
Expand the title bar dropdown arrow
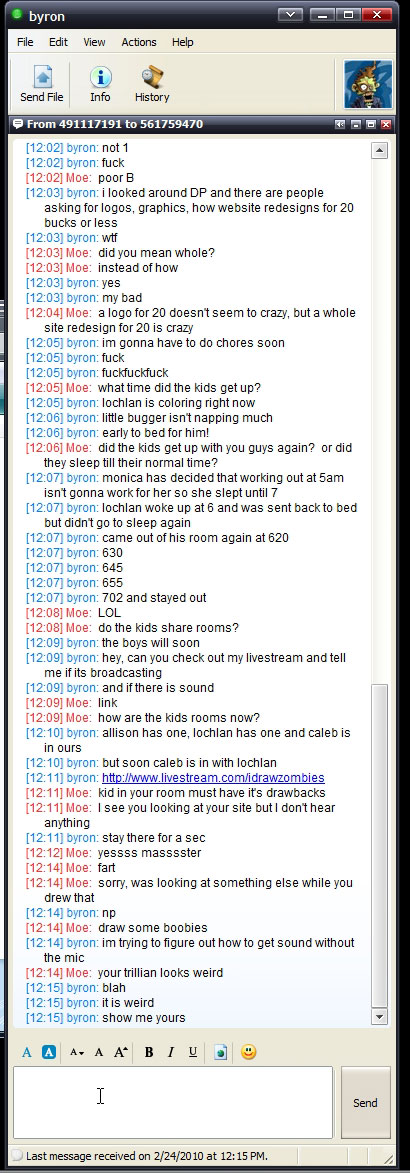pyautogui.click(x=290, y=15)
